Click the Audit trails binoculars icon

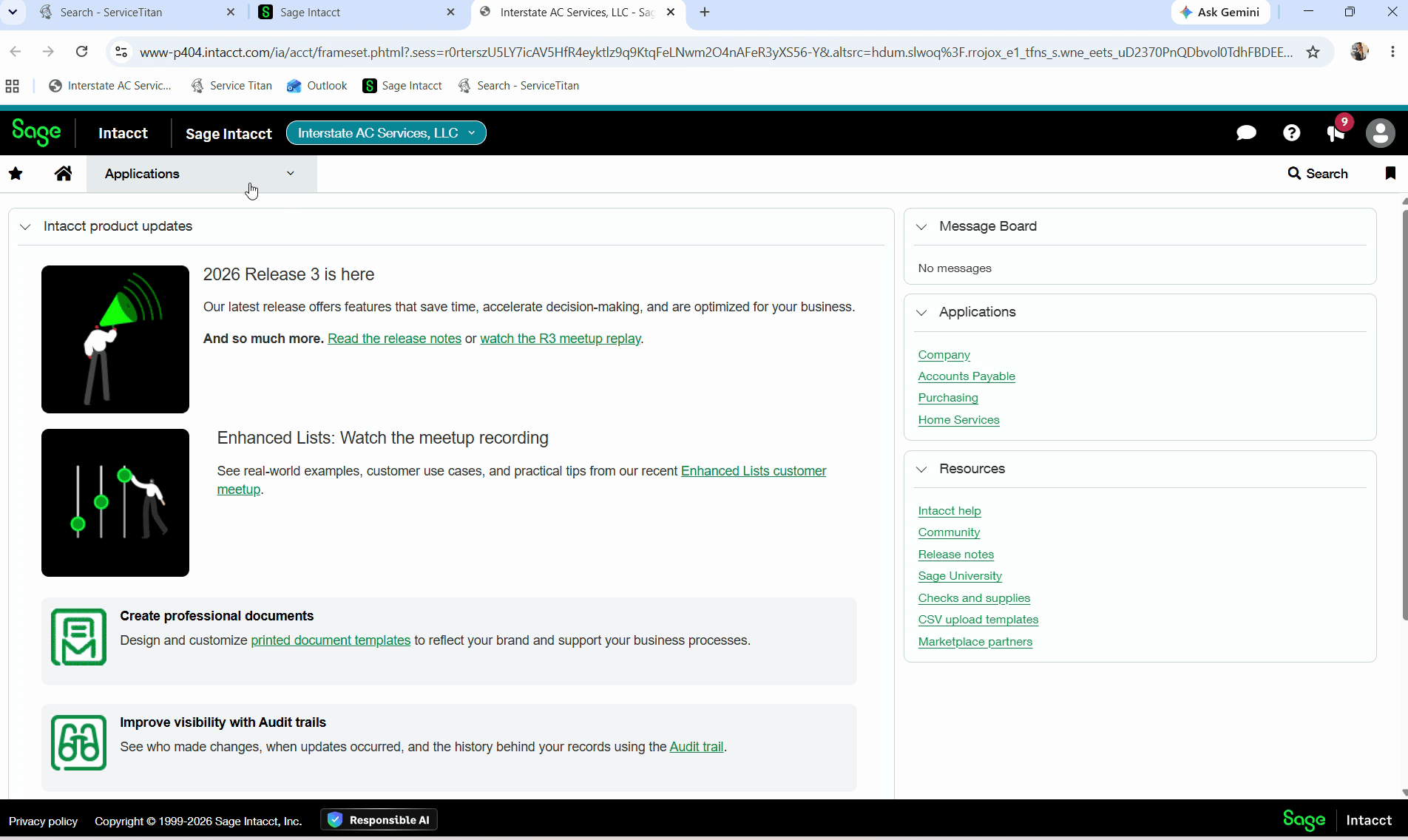click(x=78, y=743)
